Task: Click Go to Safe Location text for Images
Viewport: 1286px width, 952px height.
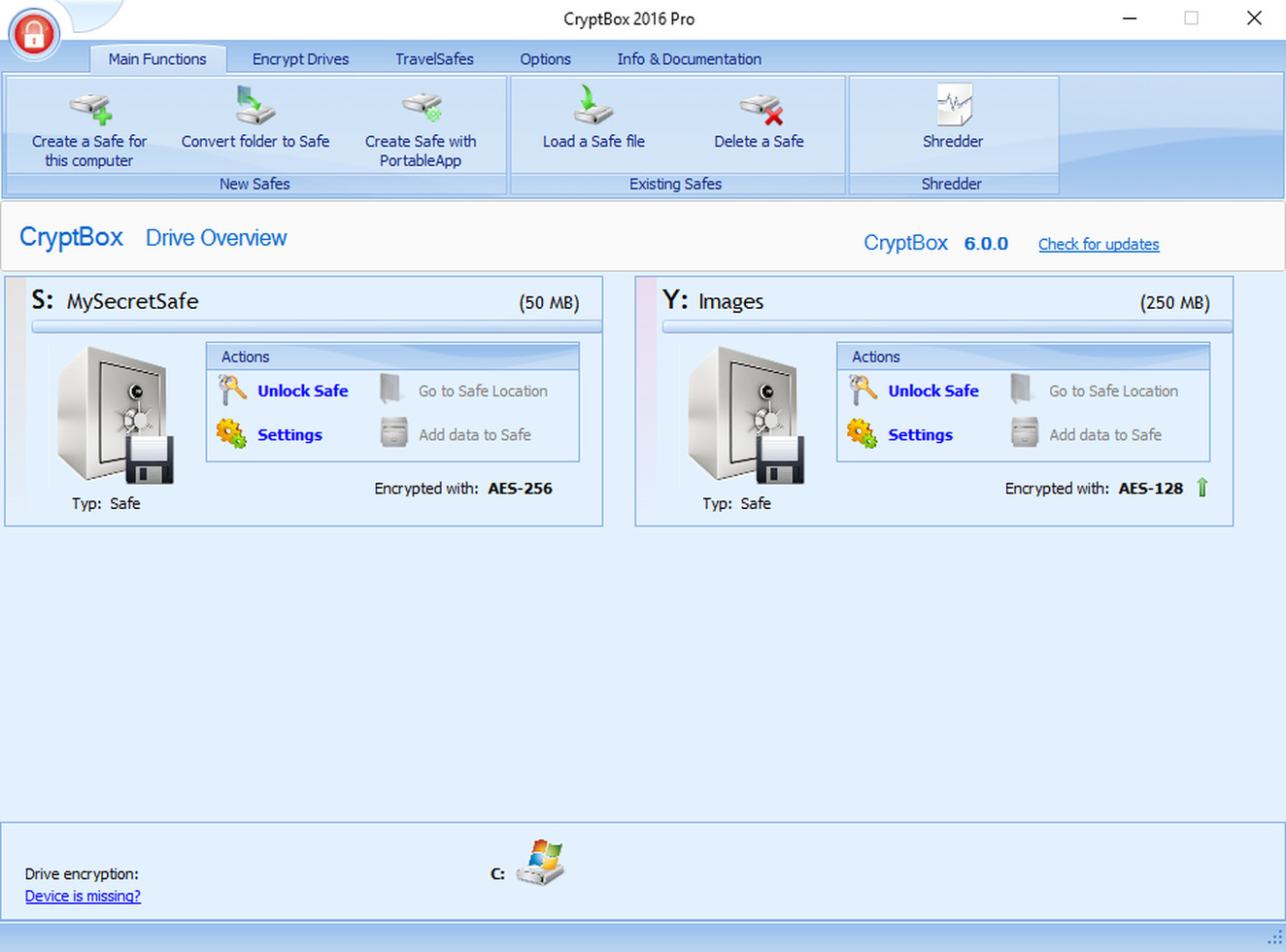Action: point(1113,391)
